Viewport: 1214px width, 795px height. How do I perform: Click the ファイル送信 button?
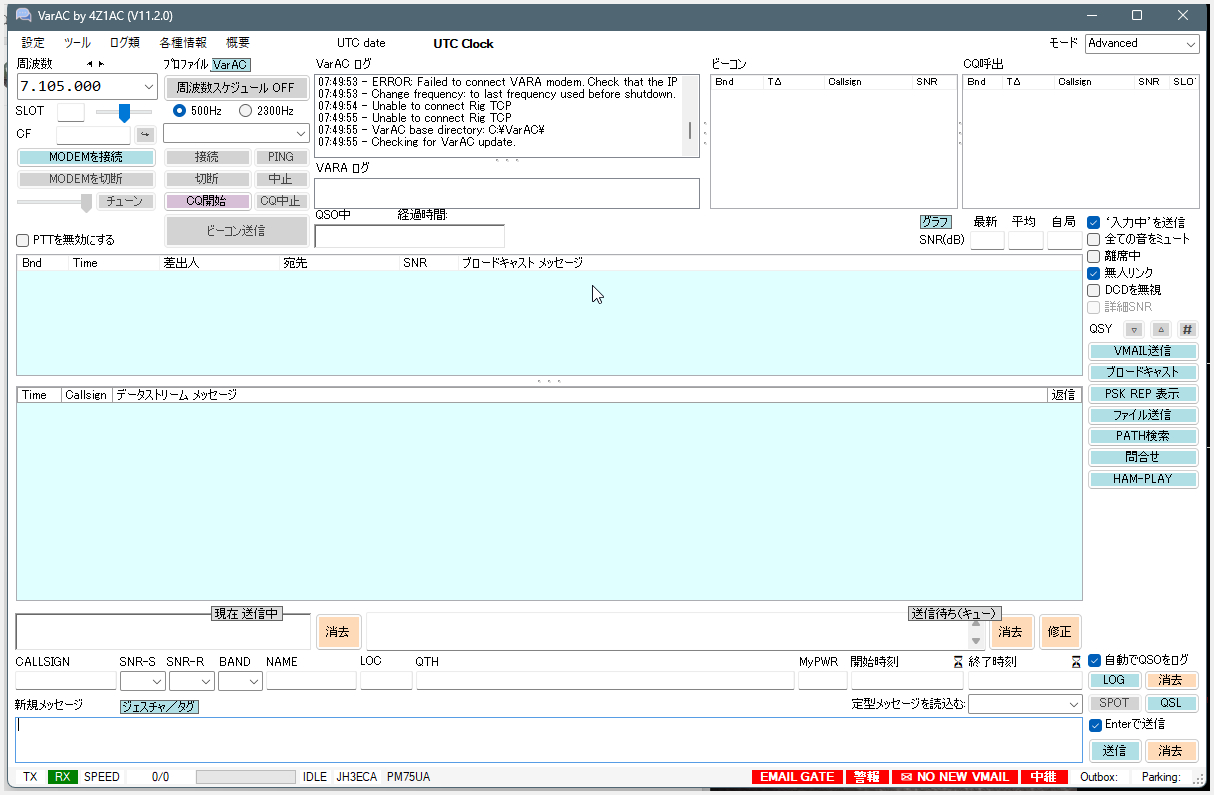point(1143,415)
